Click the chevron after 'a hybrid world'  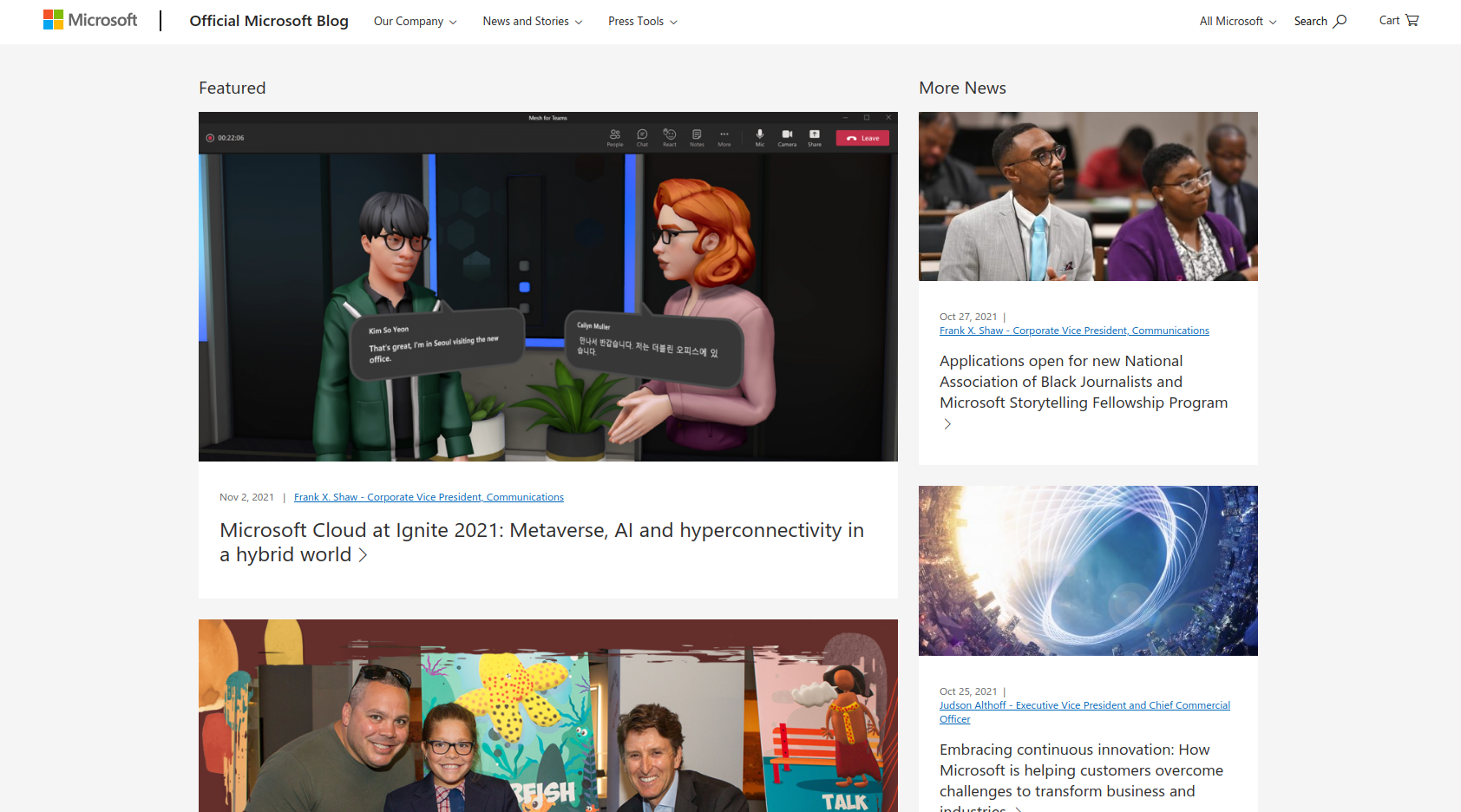(x=363, y=555)
